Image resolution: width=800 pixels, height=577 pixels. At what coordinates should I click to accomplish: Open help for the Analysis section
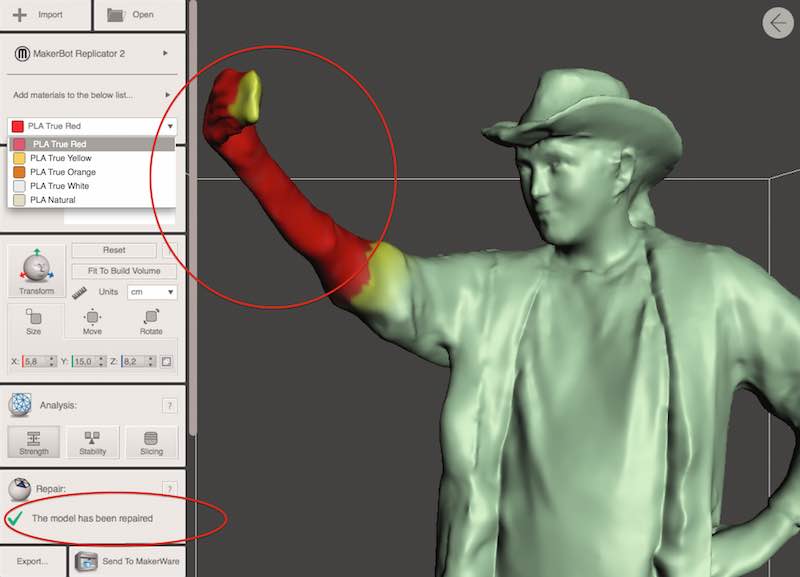pos(170,405)
